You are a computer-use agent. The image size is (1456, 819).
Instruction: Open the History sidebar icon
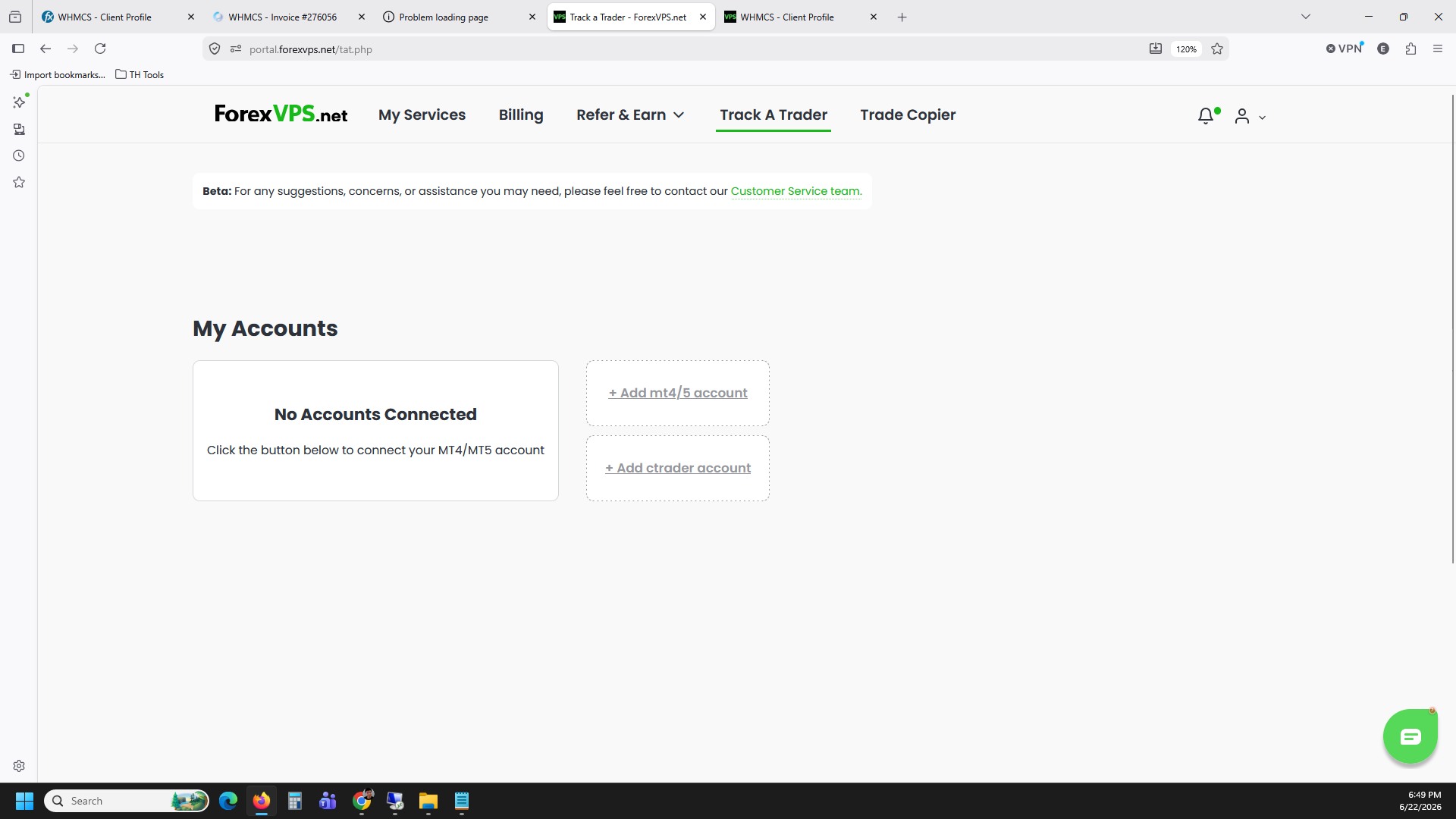(x=19, y=155)
